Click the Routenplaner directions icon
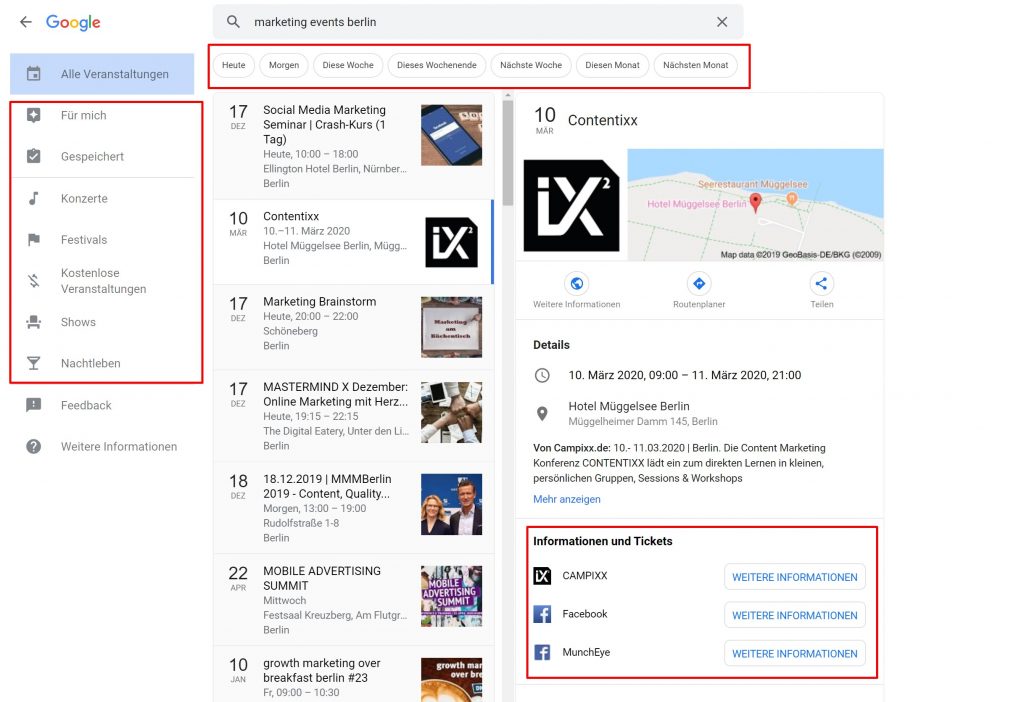 [699, 283]
